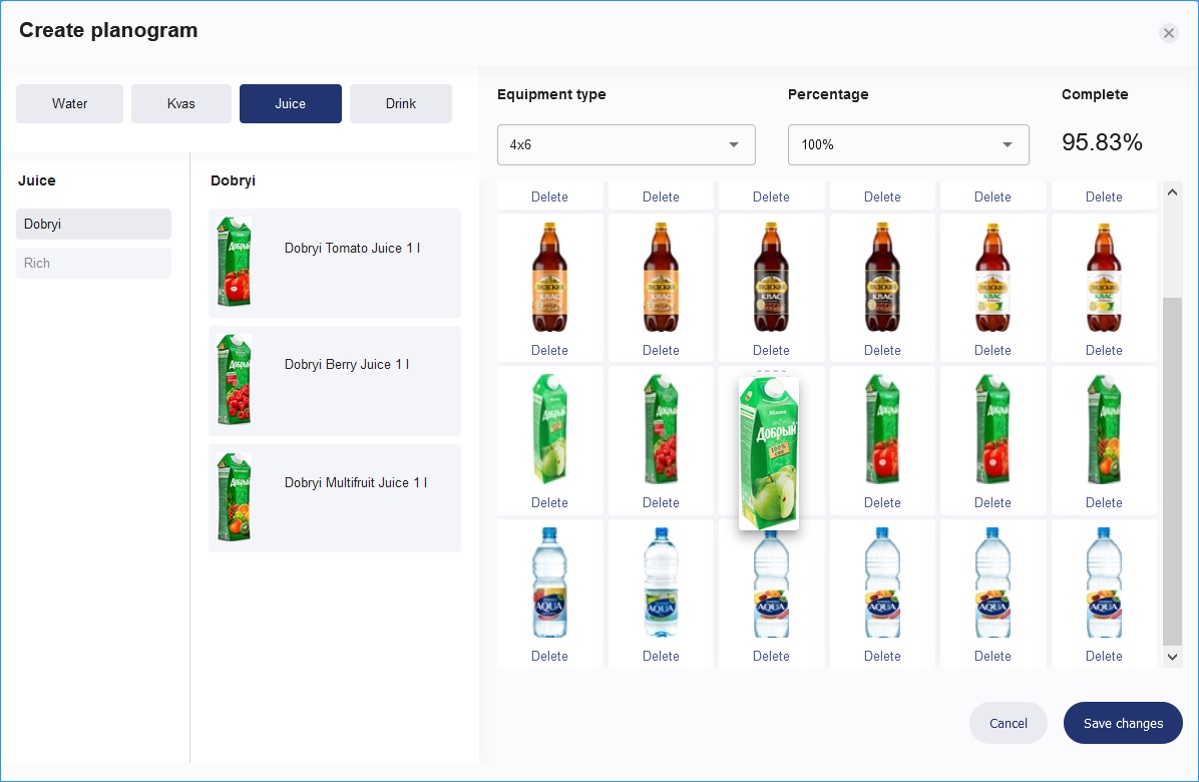This screenshot has height=782, width=1199.
Task: Select first Aqua water bottle in bottom row
Action: 549,583
